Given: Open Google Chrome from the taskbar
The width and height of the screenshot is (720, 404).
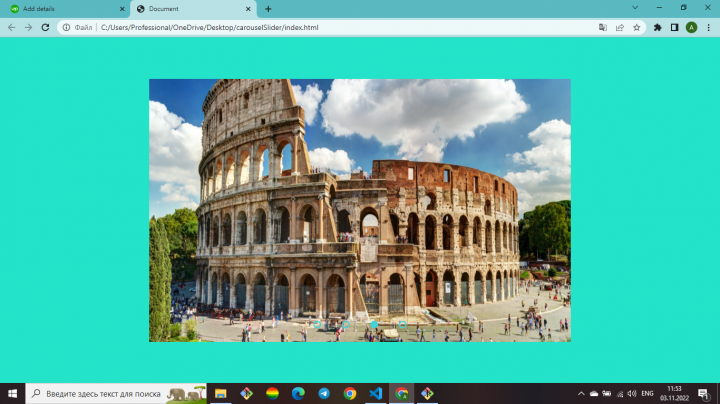Looking at the screenshot, I should [350, 393].
